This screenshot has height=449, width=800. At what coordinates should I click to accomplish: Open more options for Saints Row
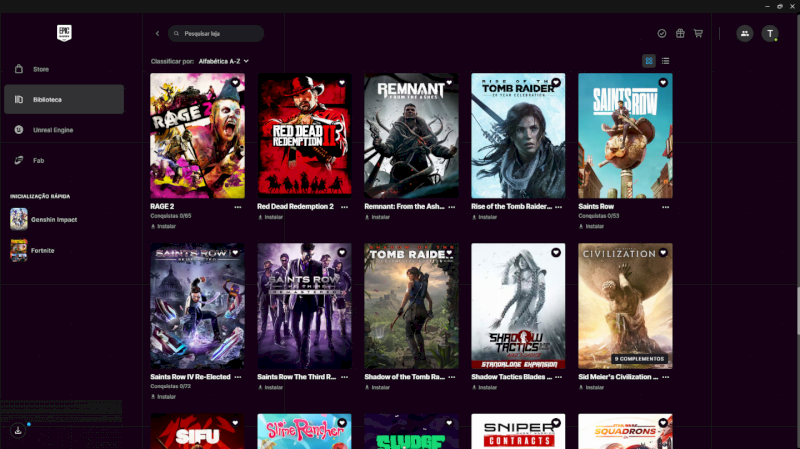tap(666, 207)
